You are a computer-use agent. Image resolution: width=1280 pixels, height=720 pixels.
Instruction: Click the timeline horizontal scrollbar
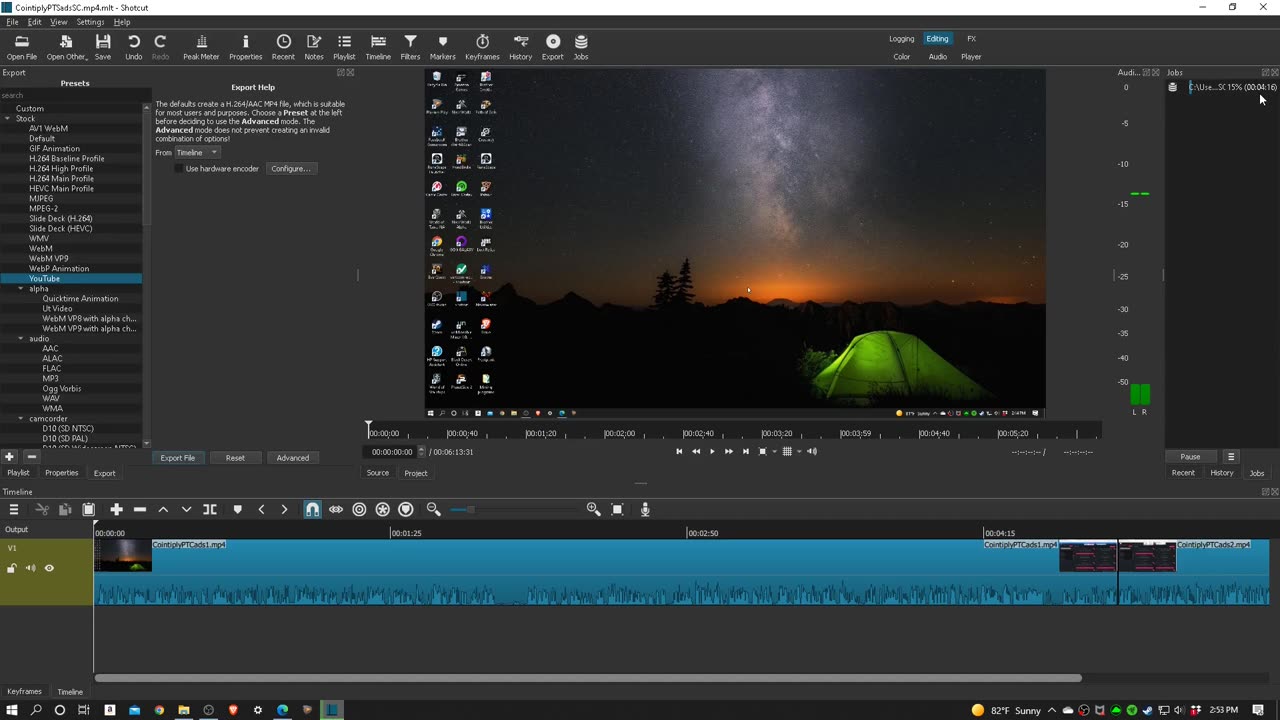(588, 678)
